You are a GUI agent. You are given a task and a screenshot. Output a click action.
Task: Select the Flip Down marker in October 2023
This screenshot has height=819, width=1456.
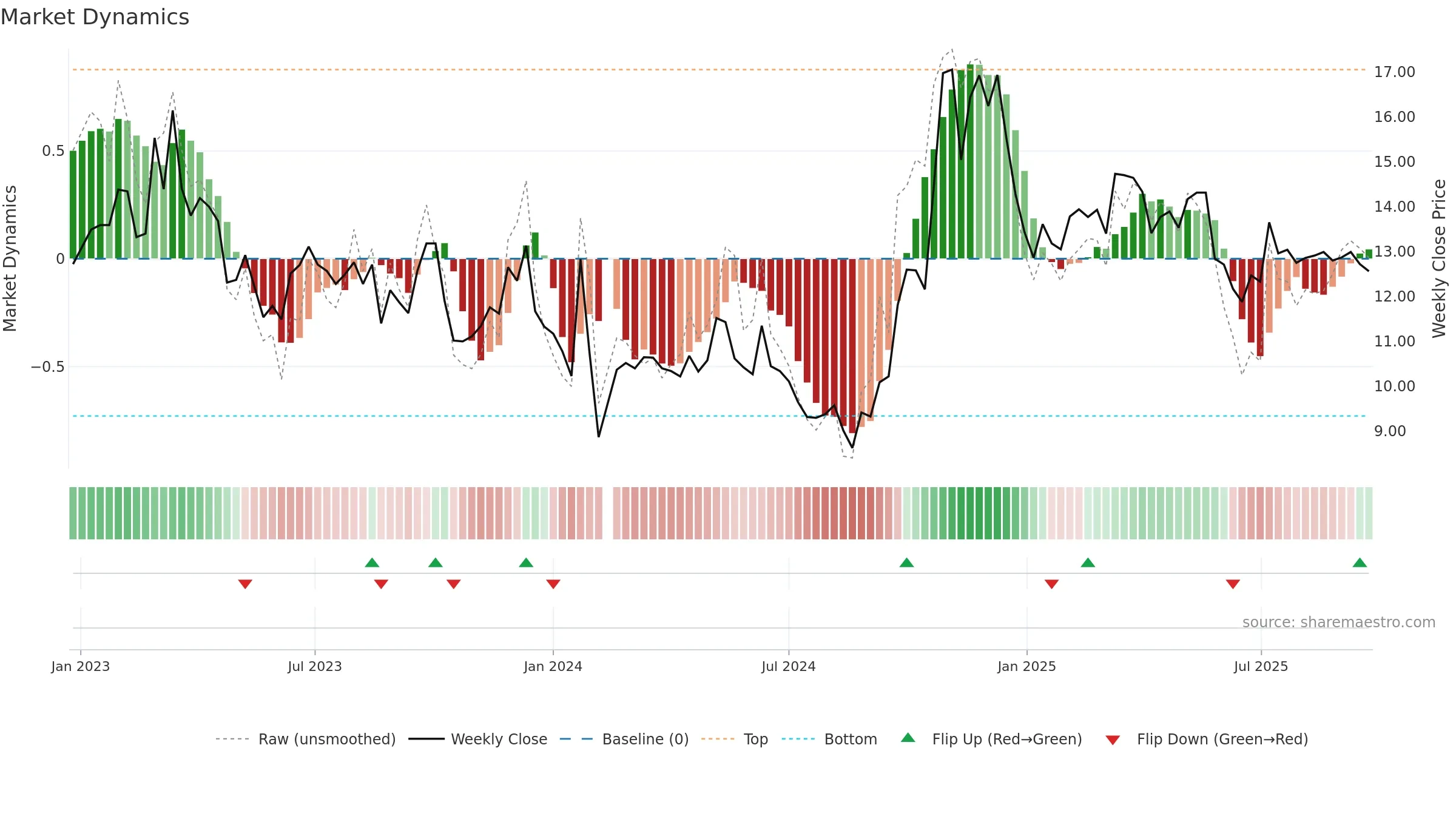pyautogui.click(x=454, y=584)
